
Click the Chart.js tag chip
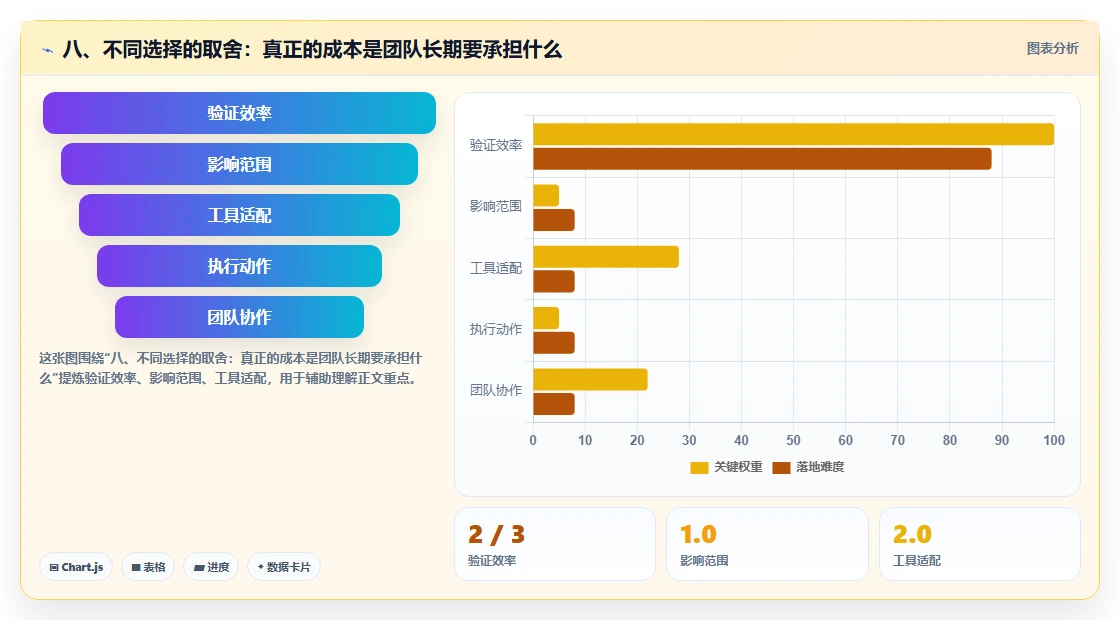point(76,567)
